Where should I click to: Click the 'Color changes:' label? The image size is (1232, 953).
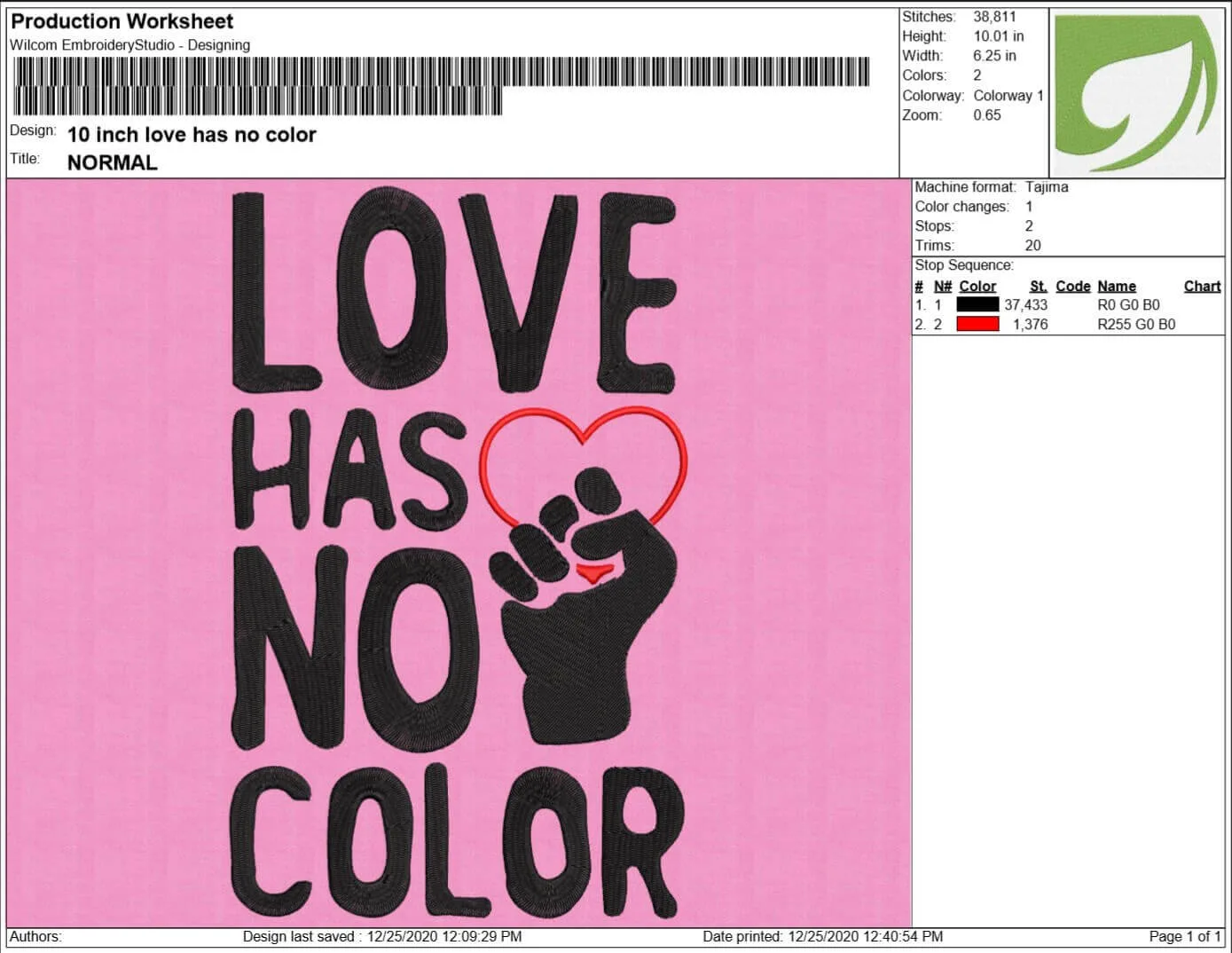point(962,207)
